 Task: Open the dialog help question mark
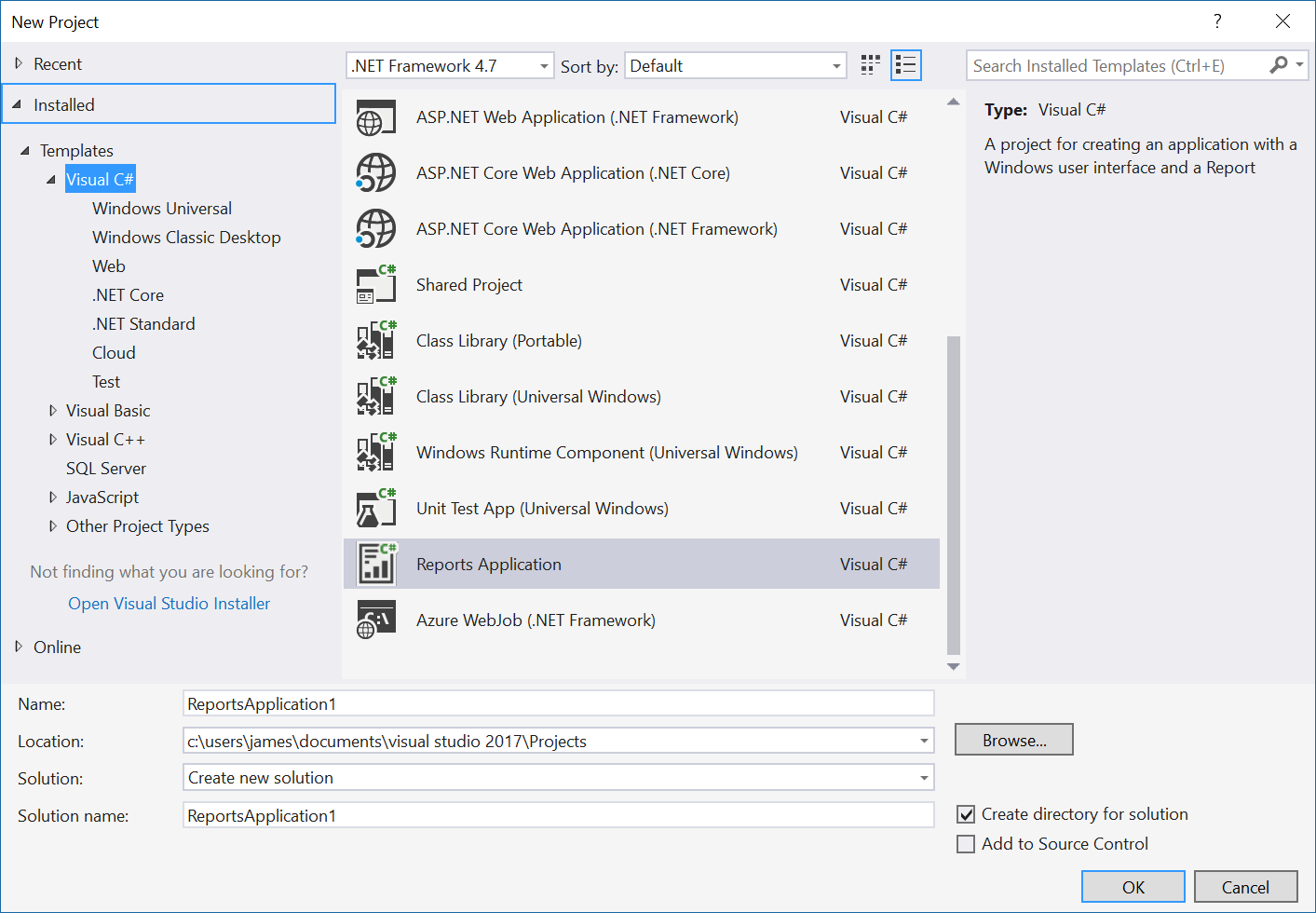click(1217, 21)
